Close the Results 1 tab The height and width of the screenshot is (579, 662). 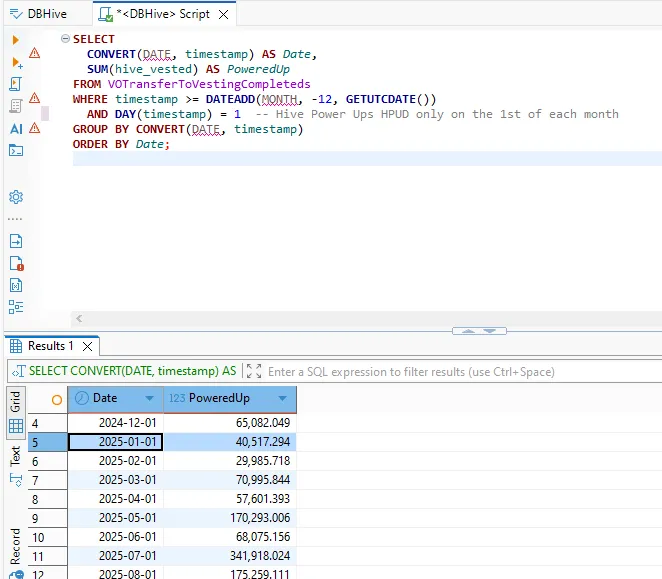pos(87,347)
